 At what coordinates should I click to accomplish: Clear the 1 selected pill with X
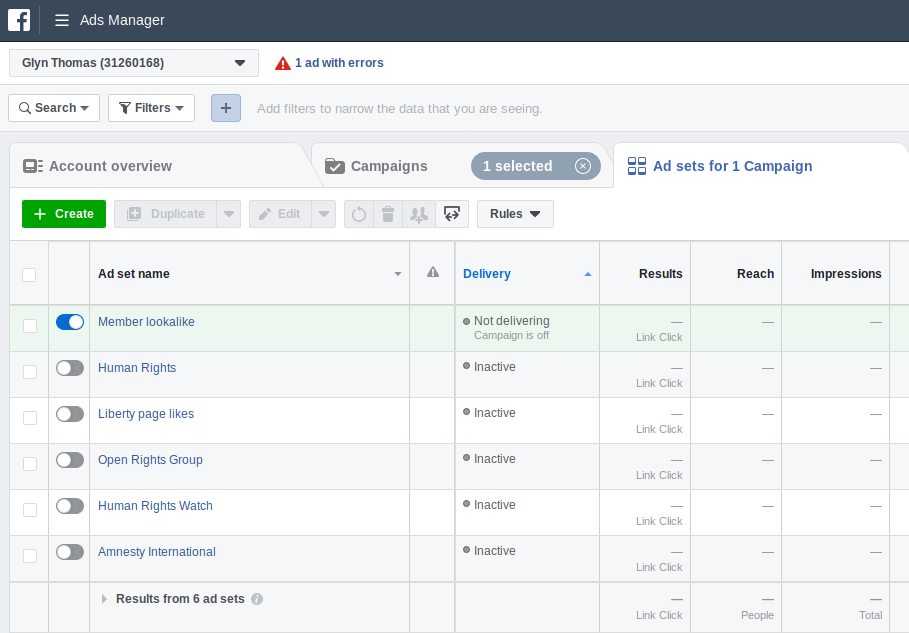click(583, 166)
